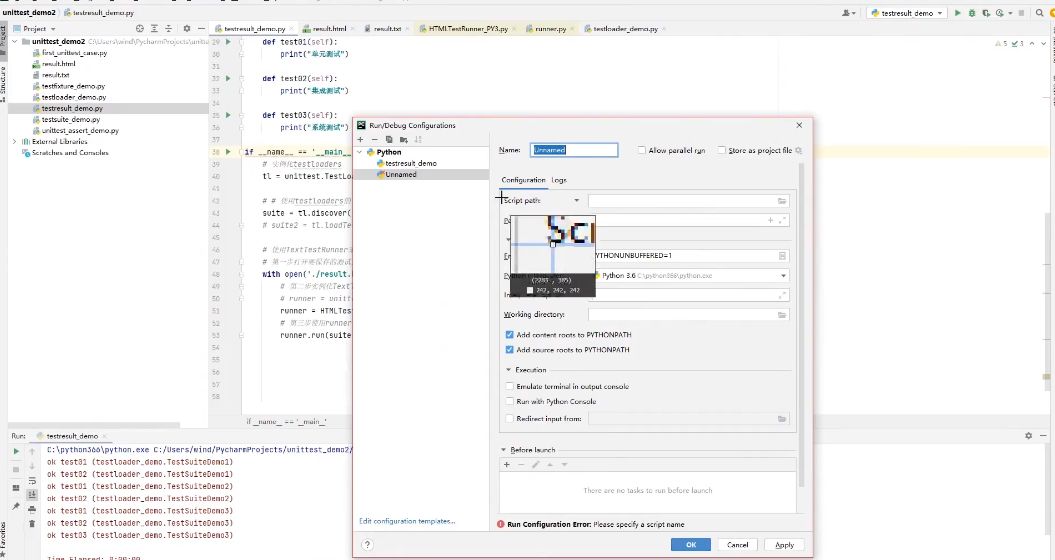The image size is (1055, 560).
Task: Click the browse folder icon for Script path
Action: coord(782,201)
